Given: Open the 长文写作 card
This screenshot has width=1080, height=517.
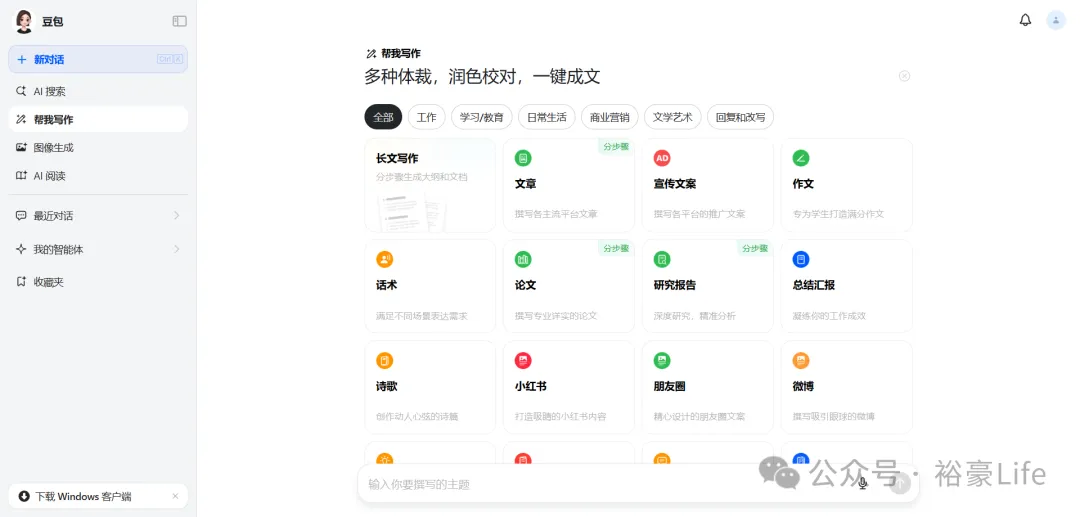Looking at the screenshot, I should pos(430,185).
